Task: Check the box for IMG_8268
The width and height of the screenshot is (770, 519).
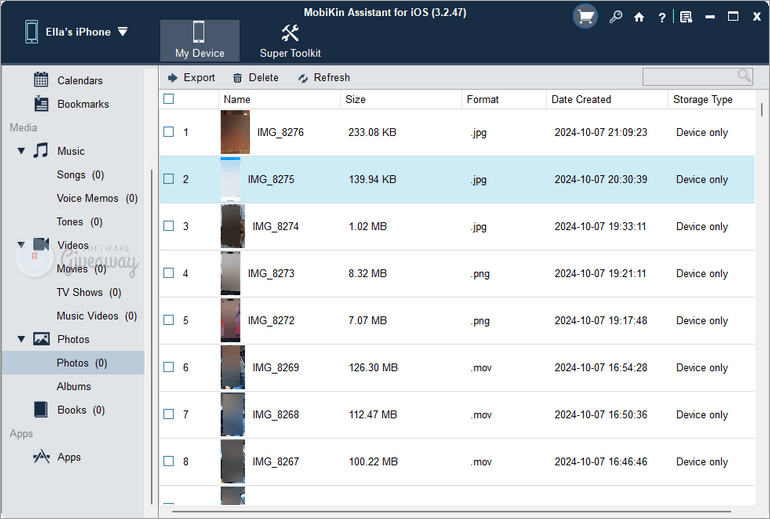Action: pos(168,414)
